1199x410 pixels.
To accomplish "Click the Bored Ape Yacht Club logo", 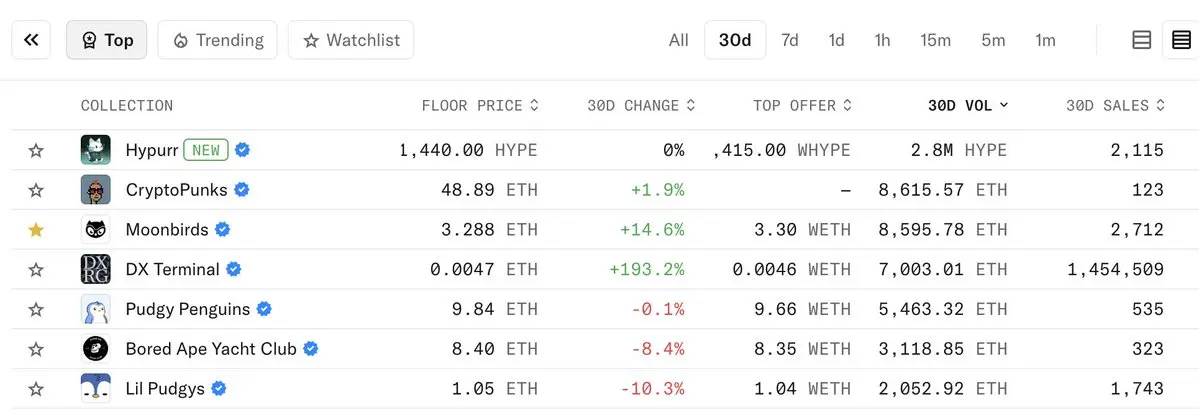I will coord(96,349).
